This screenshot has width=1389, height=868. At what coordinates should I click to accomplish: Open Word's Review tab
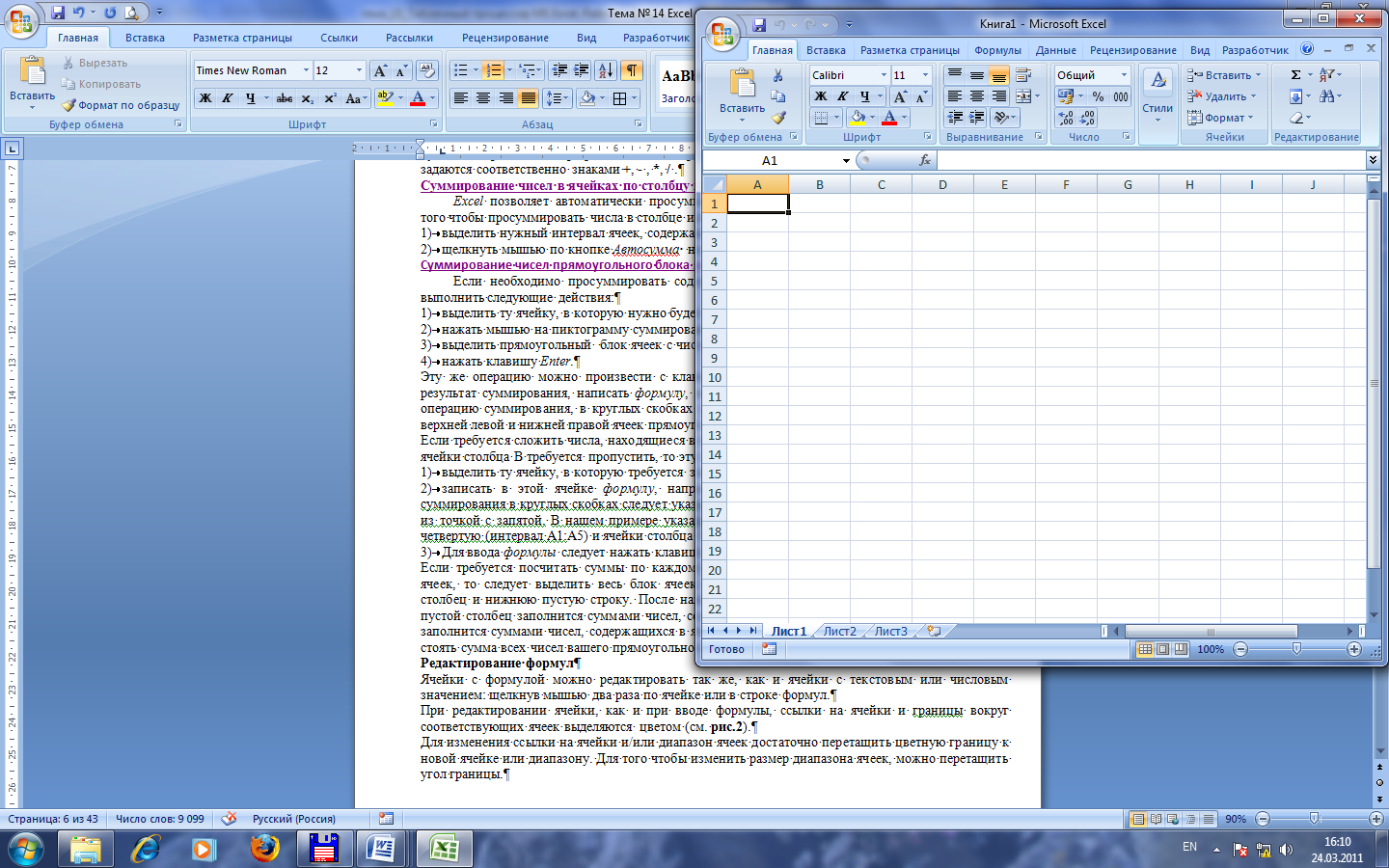pyautogui.click(x=504, y=38)
